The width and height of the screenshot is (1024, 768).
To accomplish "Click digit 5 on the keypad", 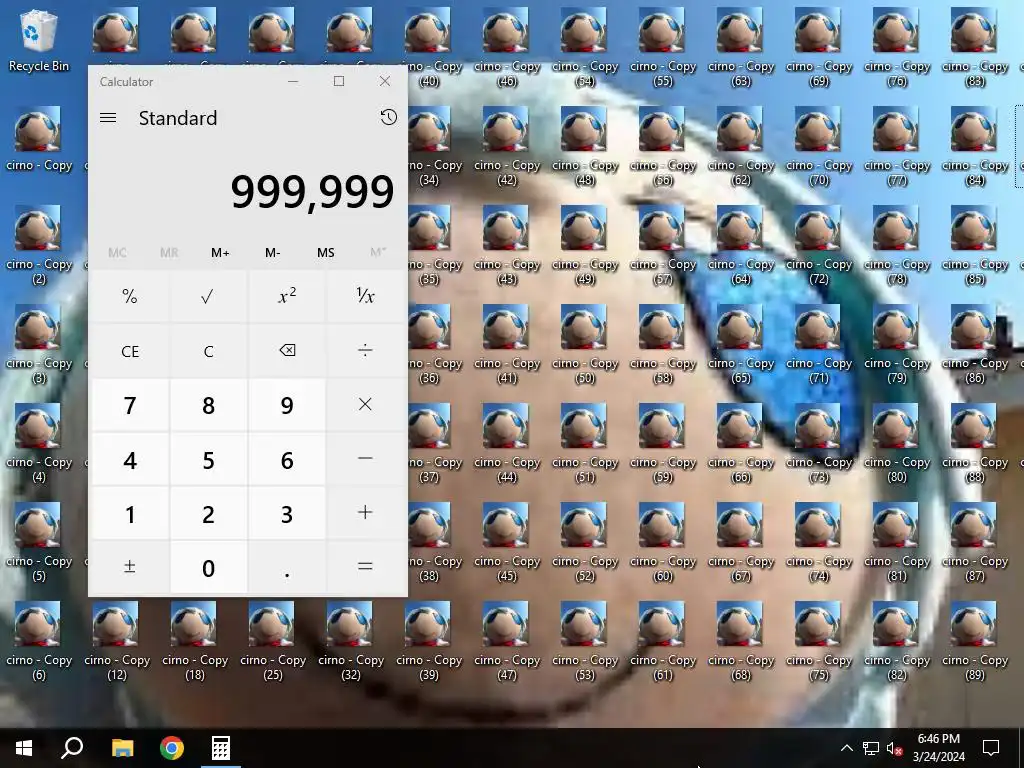I will tap(208, 460).
